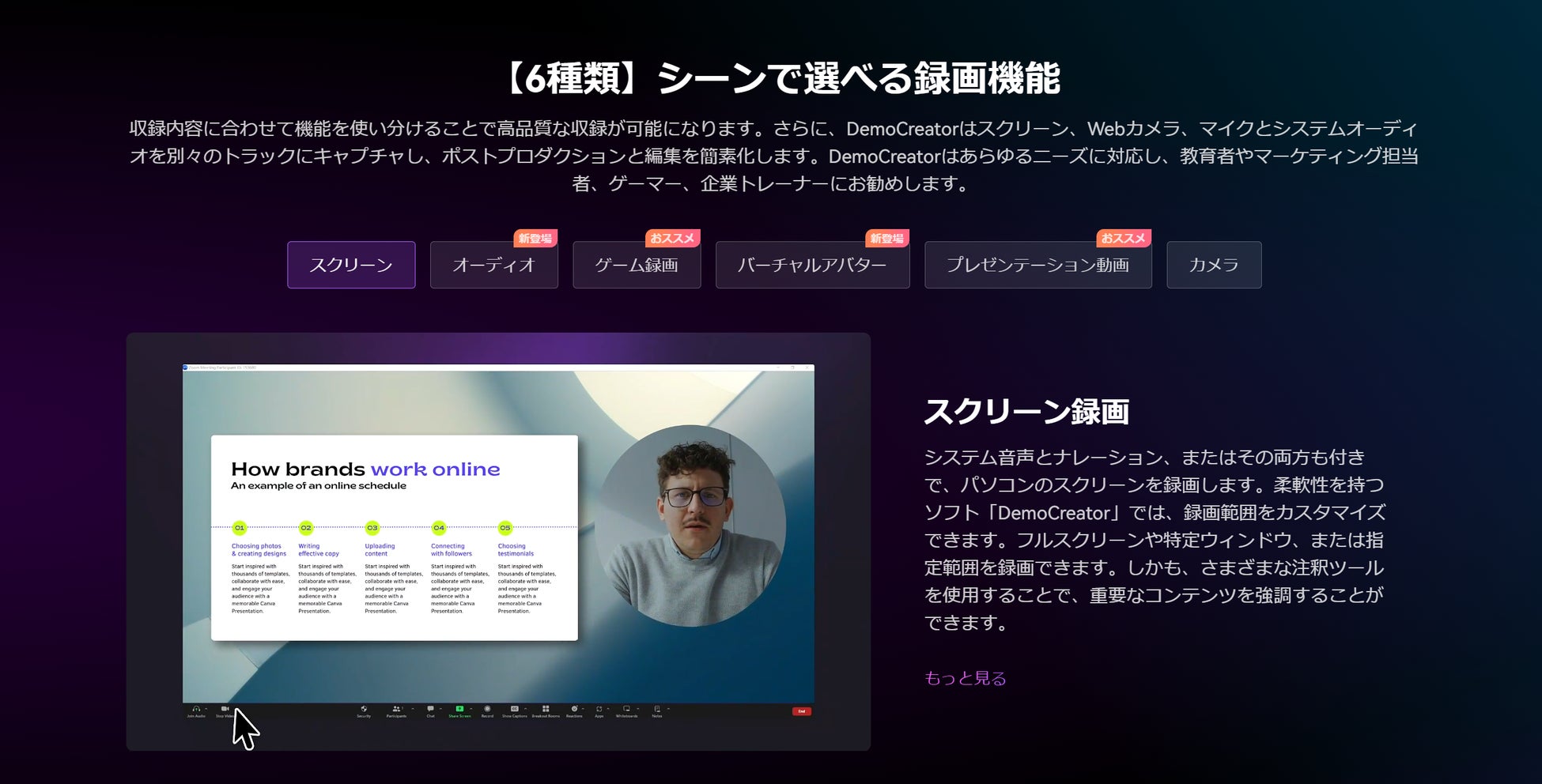Click the Stop Video camera icon in the Zoom demo
1542x784 pixels.
pos(225,709)
